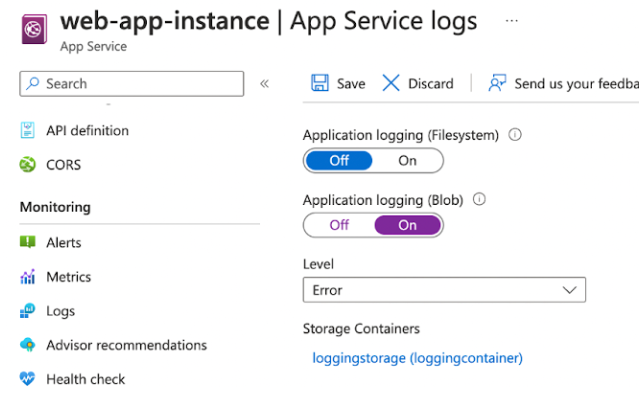
Task: Open Alerts under Monitoring
Action: (x=64, y=243)
